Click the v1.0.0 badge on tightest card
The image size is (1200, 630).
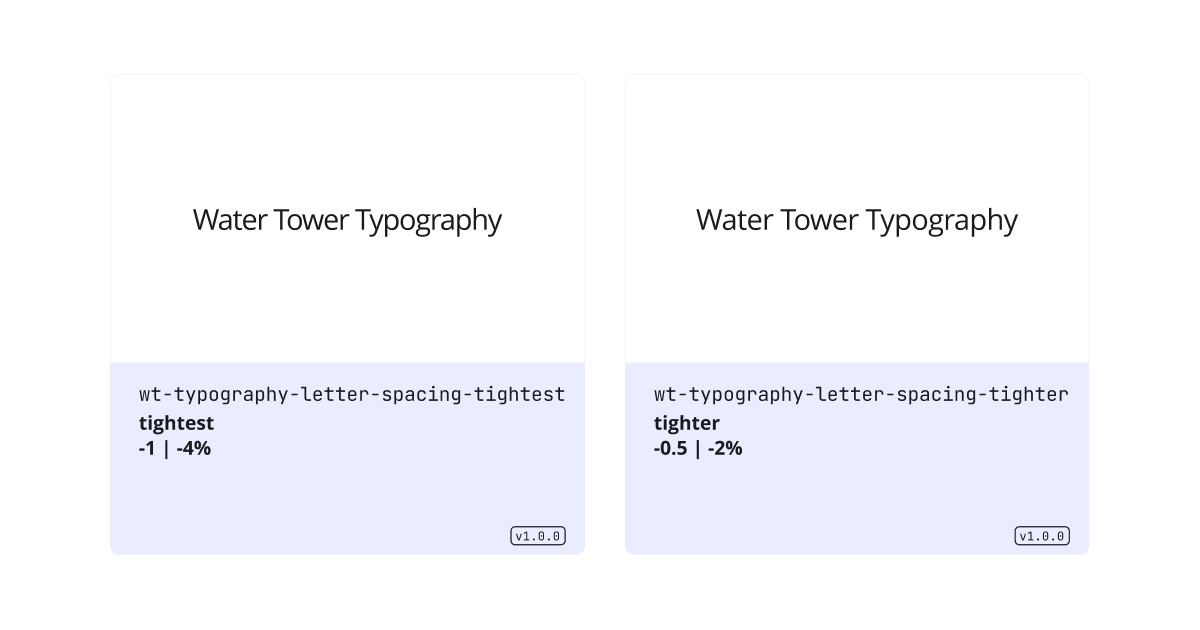point(538,536)
